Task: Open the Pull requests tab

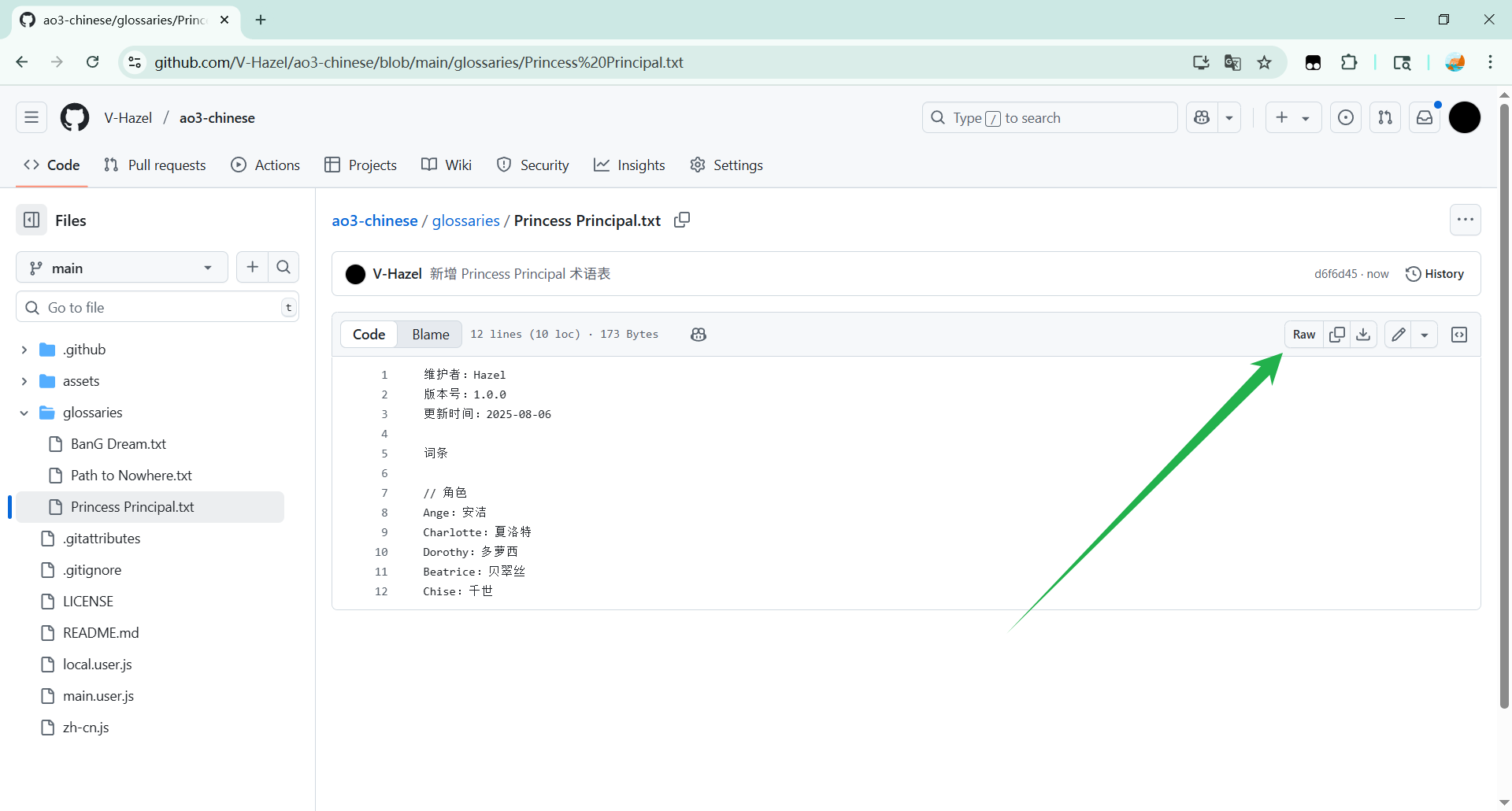Action: pyautogui.click(x=155, y=165)
